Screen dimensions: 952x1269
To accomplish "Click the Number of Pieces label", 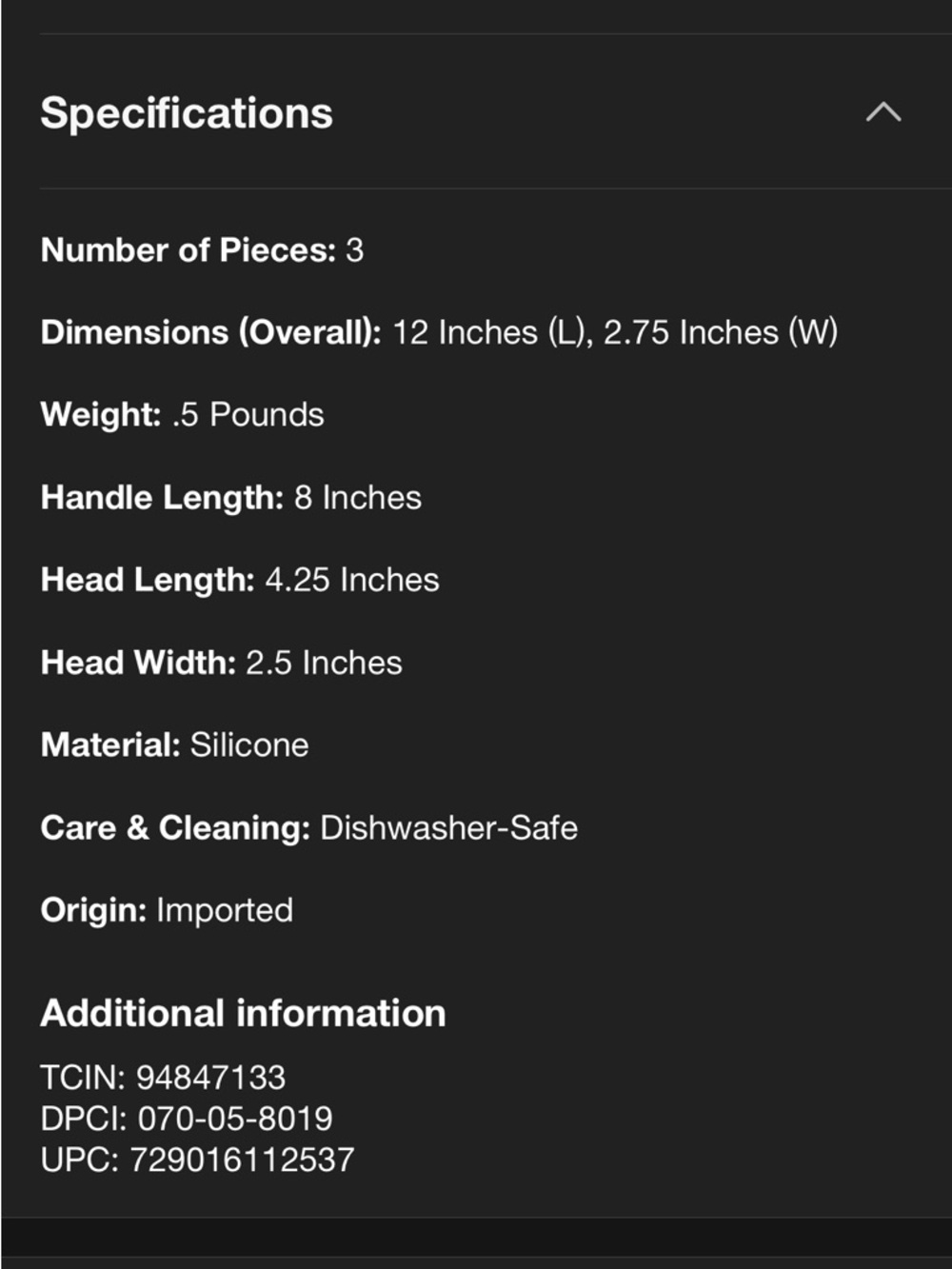I will [x=188, y=250].
